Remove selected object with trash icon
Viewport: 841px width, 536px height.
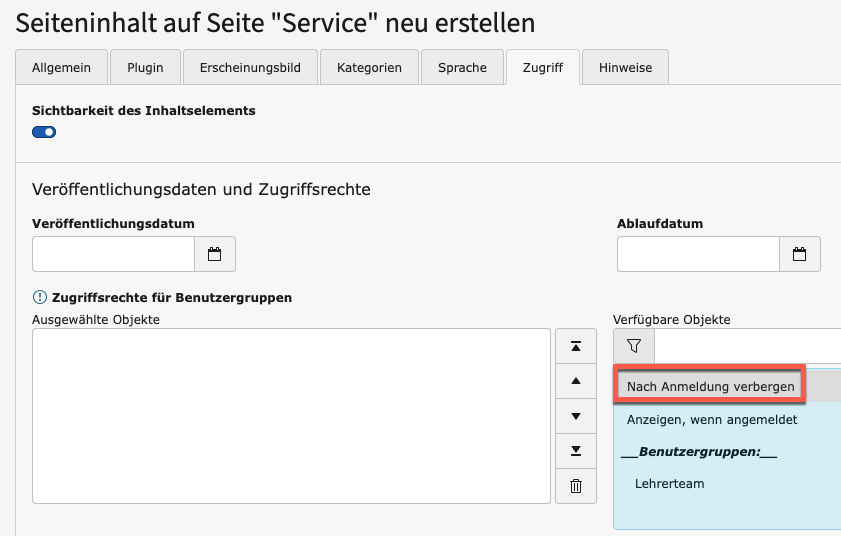[x=576, y=486]
